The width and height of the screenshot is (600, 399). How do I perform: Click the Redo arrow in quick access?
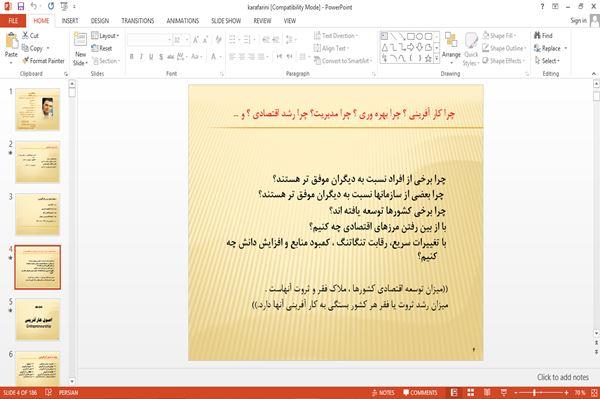(51, 6)
